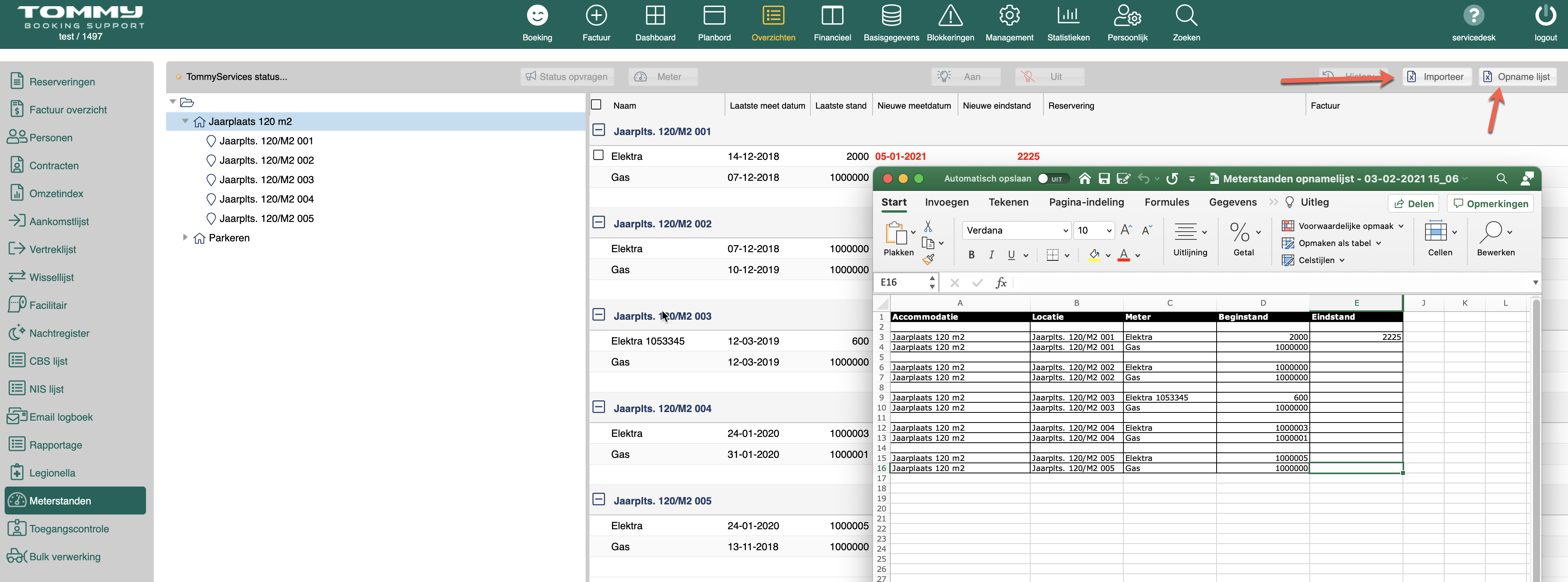Open the Financieel icon

point(832,16)
